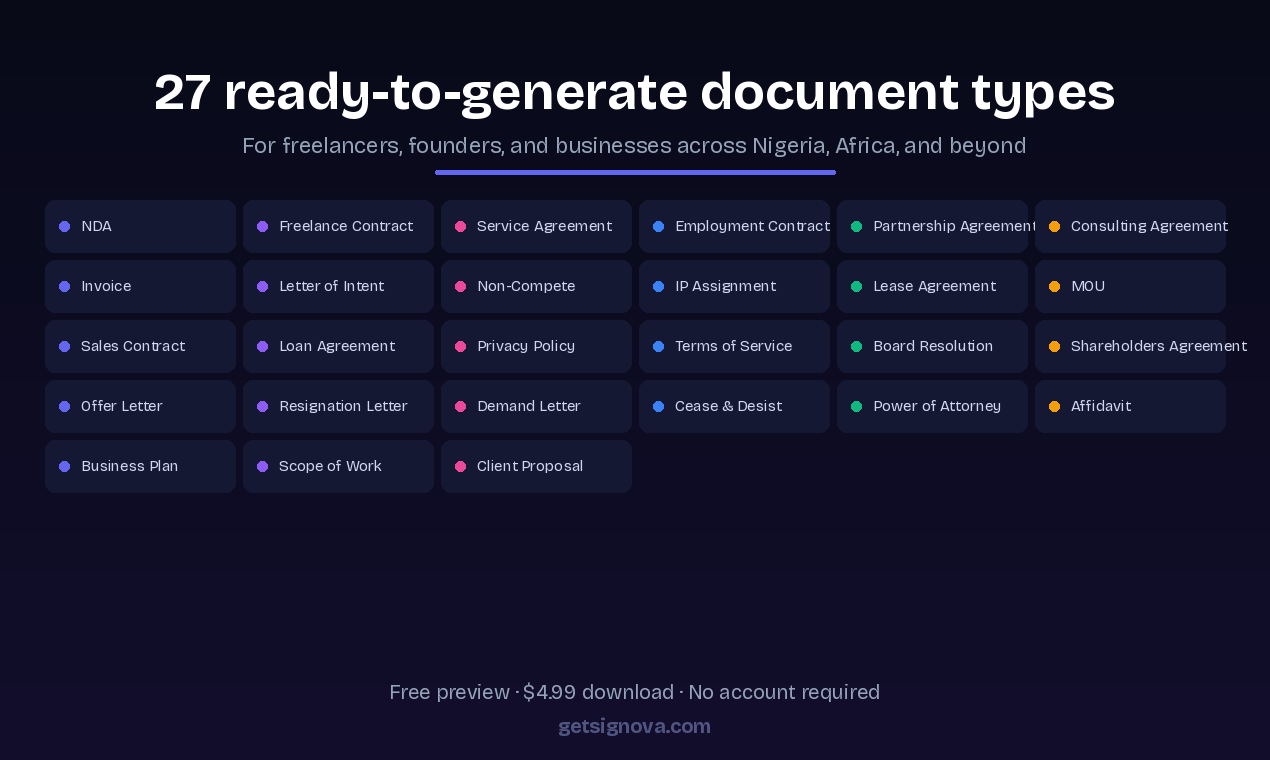Open the Business Plan document type
The image size is (1270, 760).
(x=140, y=466)
